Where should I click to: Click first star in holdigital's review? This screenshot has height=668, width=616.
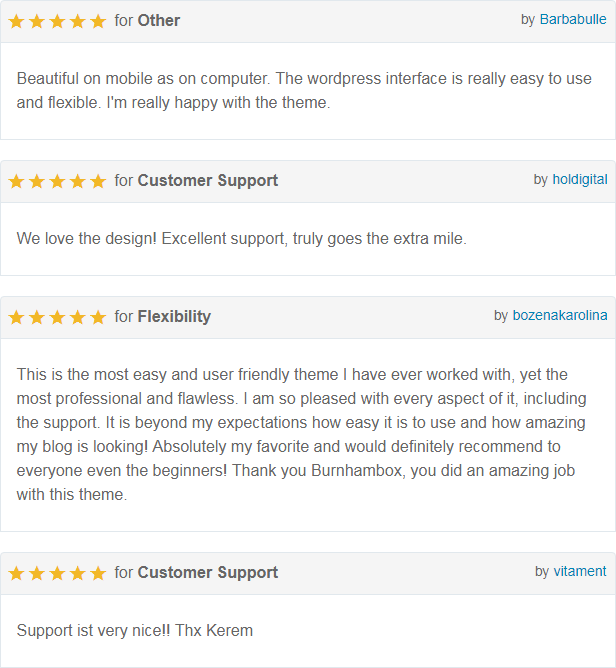[16, 181]
